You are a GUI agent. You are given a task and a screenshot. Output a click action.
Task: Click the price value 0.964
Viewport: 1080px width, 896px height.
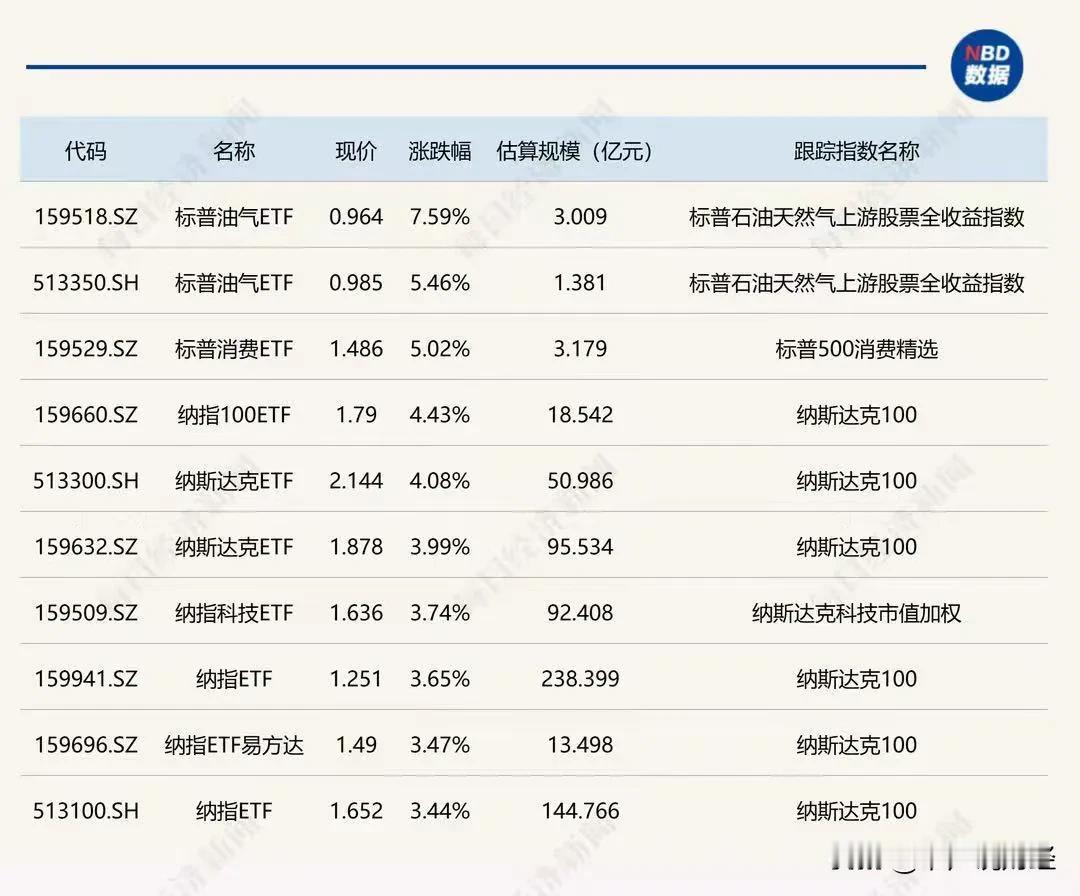(356, 217)
